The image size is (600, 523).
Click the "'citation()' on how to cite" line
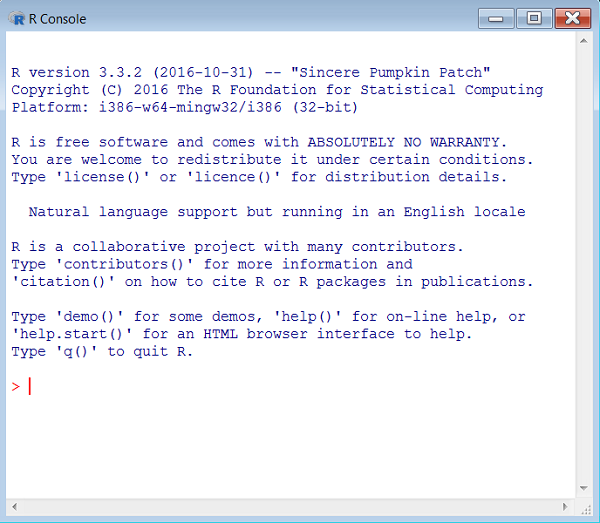(x=272, y=282)
